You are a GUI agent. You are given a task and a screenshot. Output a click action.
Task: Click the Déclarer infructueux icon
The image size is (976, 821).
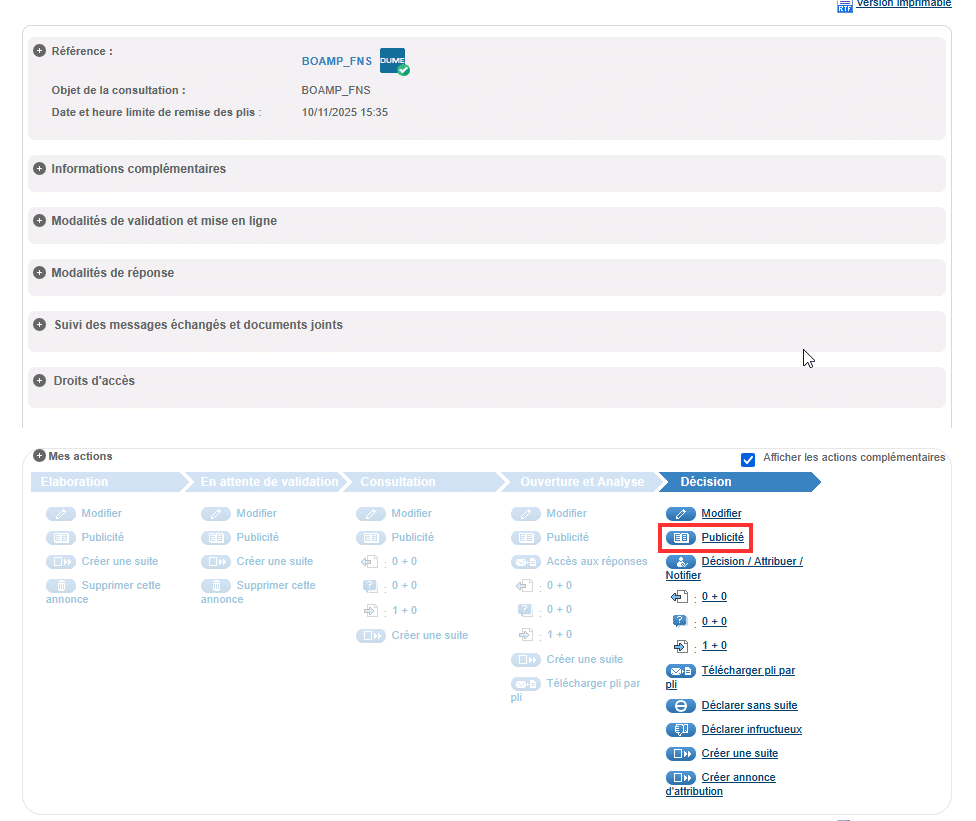coord(681,729)
